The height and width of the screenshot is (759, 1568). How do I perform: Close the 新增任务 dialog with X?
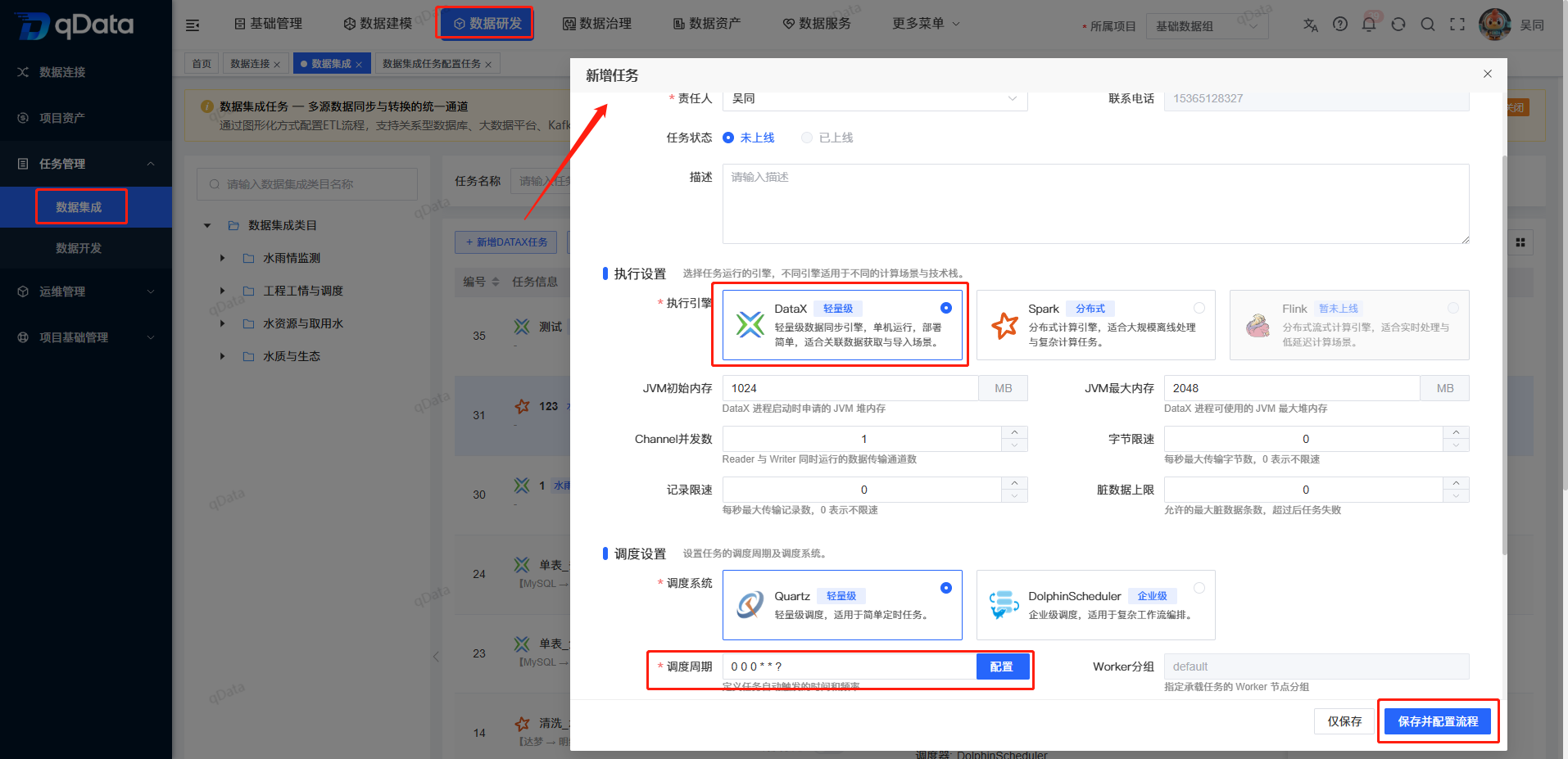[x=1488, y=74]
